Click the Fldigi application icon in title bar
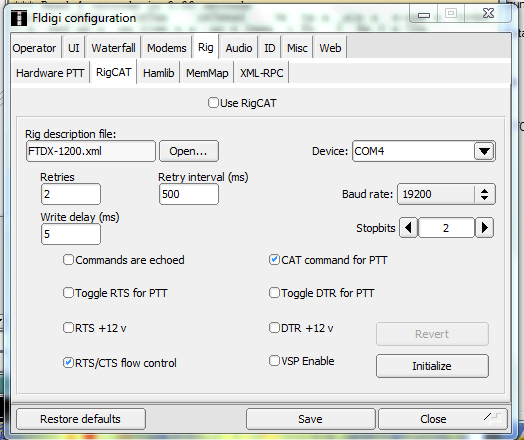Viewport: 524px width, 440px height. (x=19, y=18)
